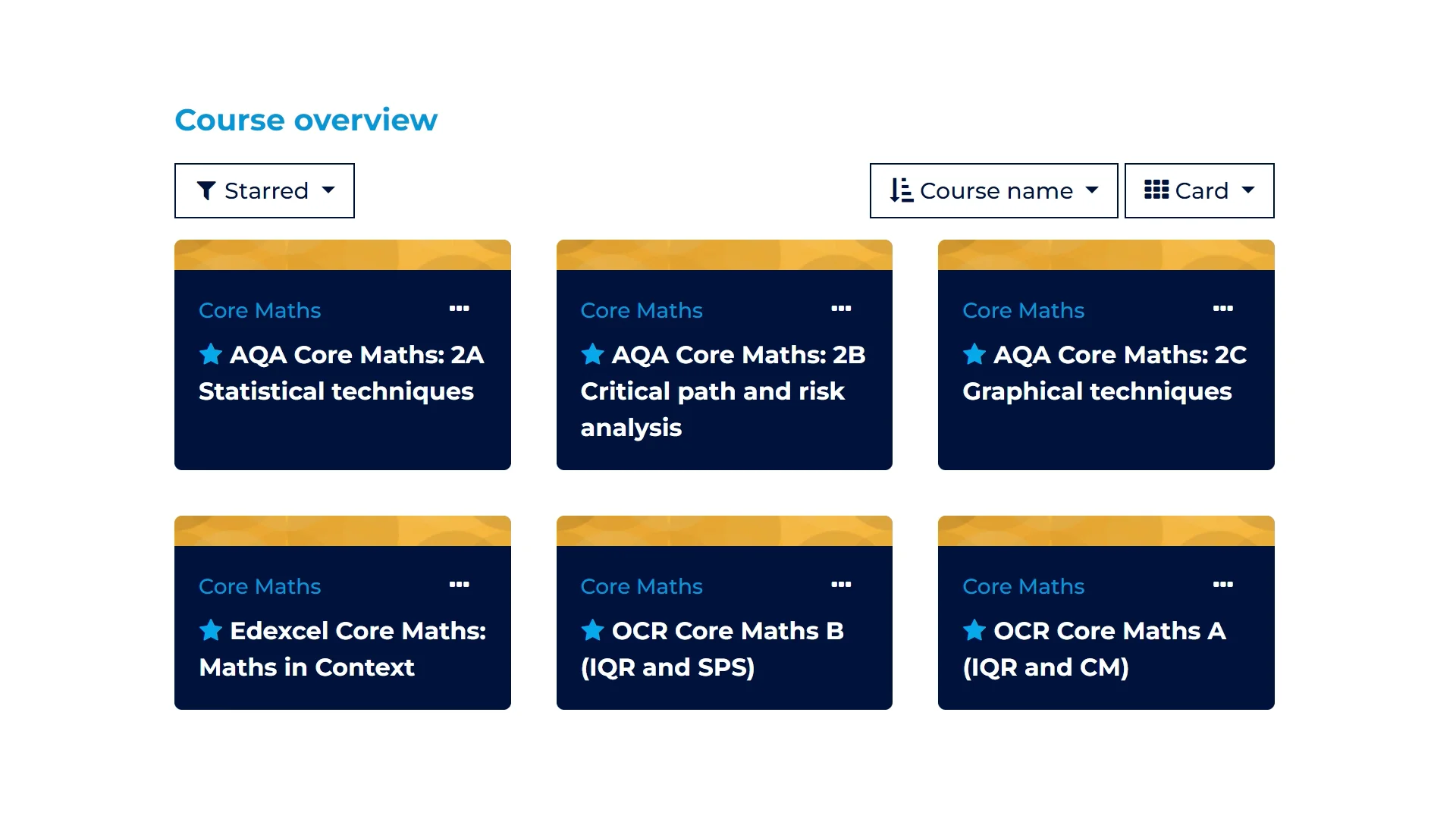This screenshot has height=819, width=1456.
Task: Open the three-dot menu for OCR Core Maths A
Action: pyautogui.click(x=1222, y=585)
